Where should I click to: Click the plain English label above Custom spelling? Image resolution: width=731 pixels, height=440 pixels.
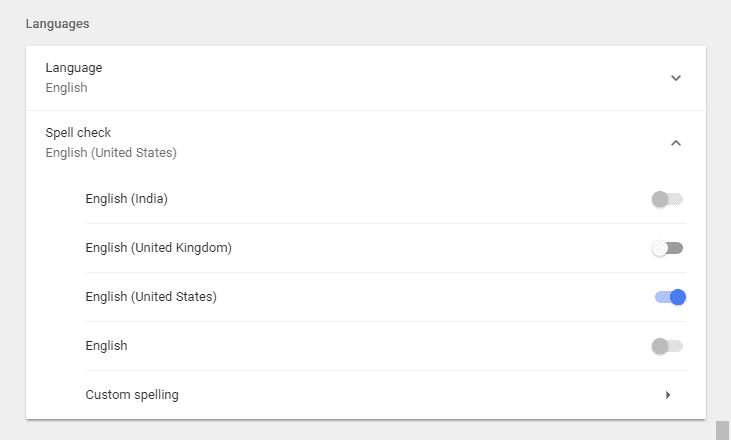pyautogui.click(x=107, y=346)
